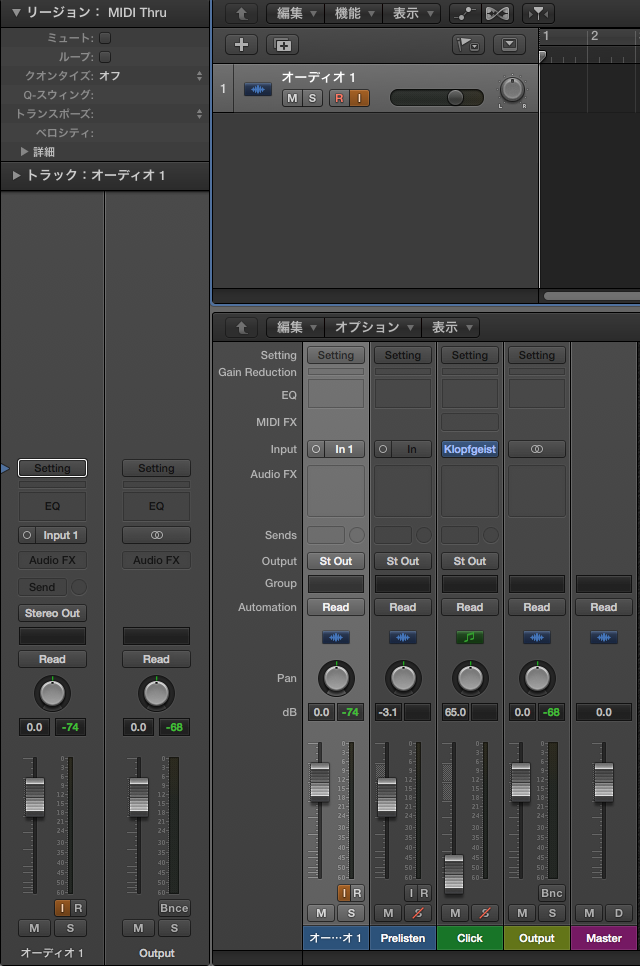The image size is (640, 966).
Task: Toggle the Flex view icon
Action: [x=497, y=14]
